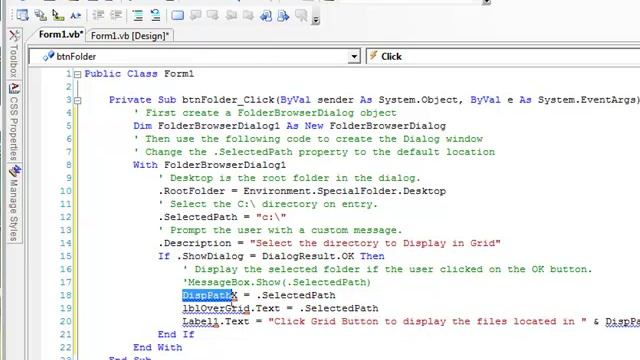Open the btnFolder class name dropdown arrow
This screenshot has height=360, width=640.
pos(354,56)
